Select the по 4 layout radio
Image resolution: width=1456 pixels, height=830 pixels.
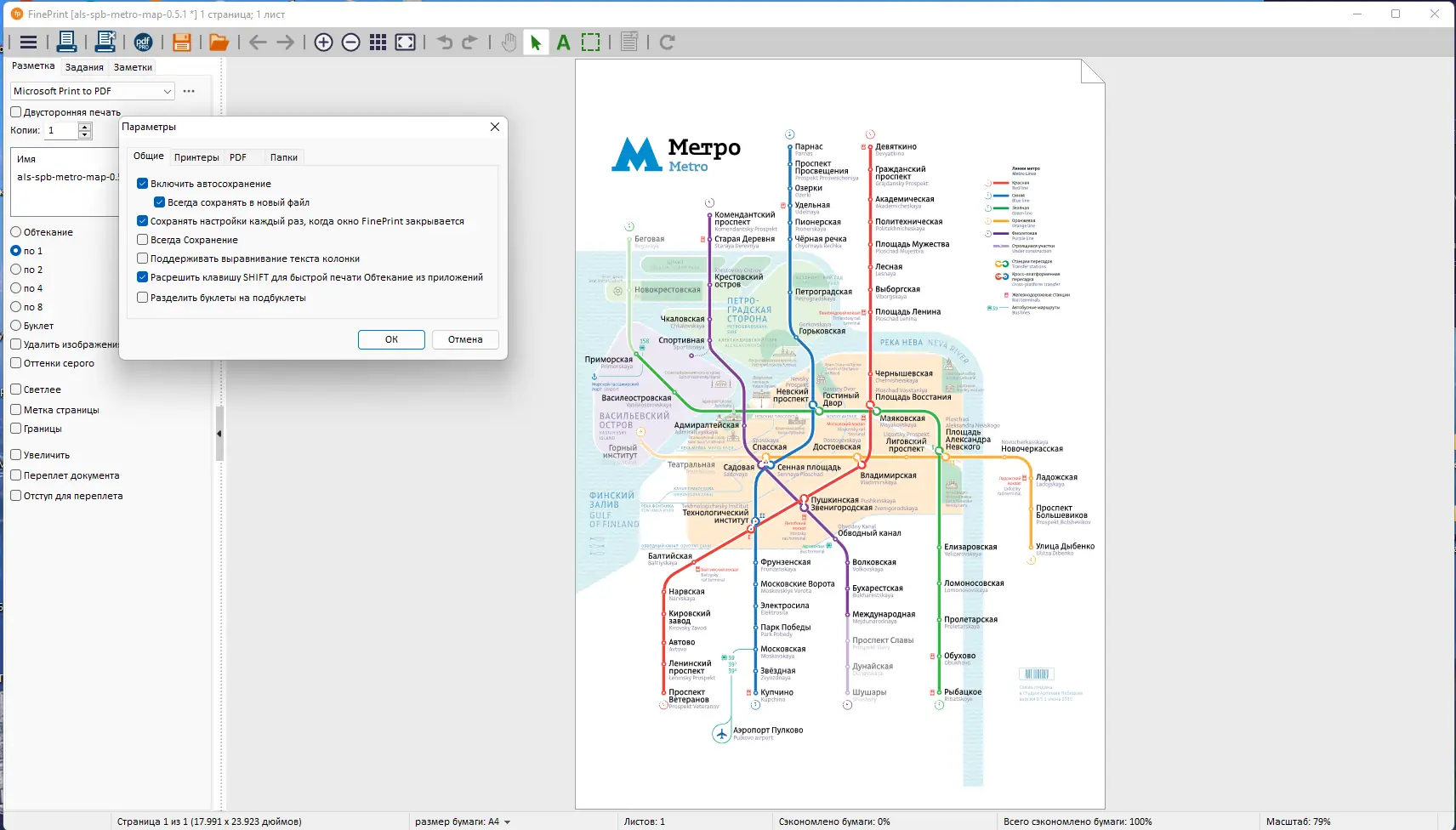pos(15,288)
